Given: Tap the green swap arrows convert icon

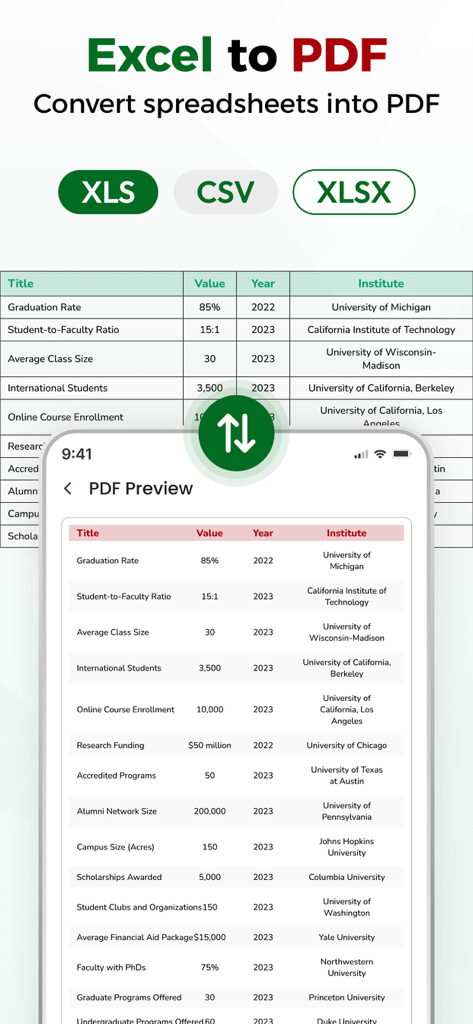Looking at the screenshot, I should (x=236, y=433).
